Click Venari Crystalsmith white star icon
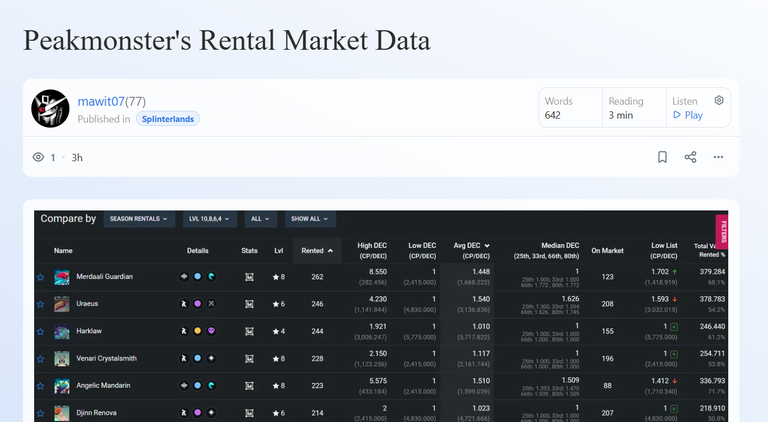This screenshot has width=768, height=422. pos(211,358)
